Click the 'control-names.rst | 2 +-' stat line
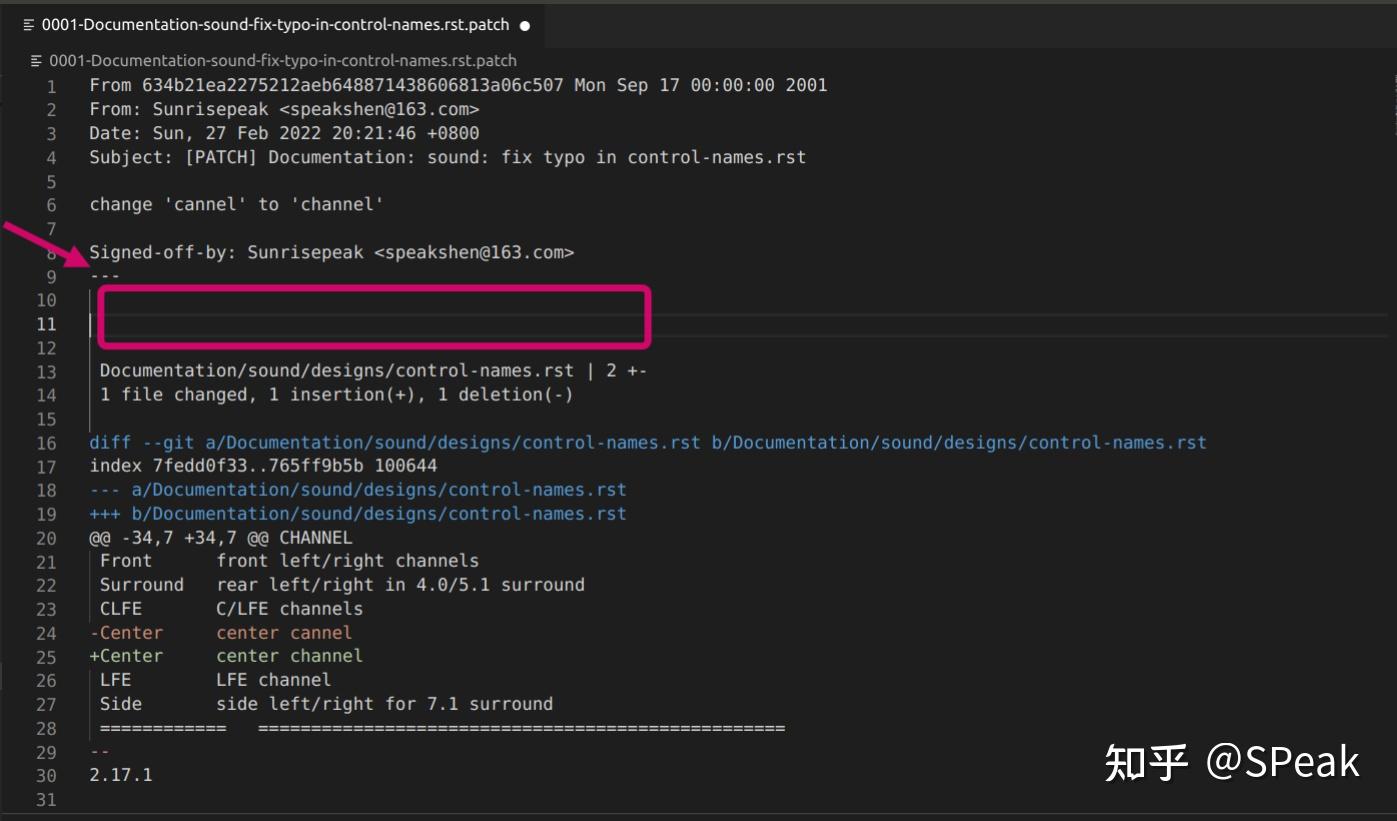The width and height of the screenshot is (1397, 821). click(x=373, y=371)
